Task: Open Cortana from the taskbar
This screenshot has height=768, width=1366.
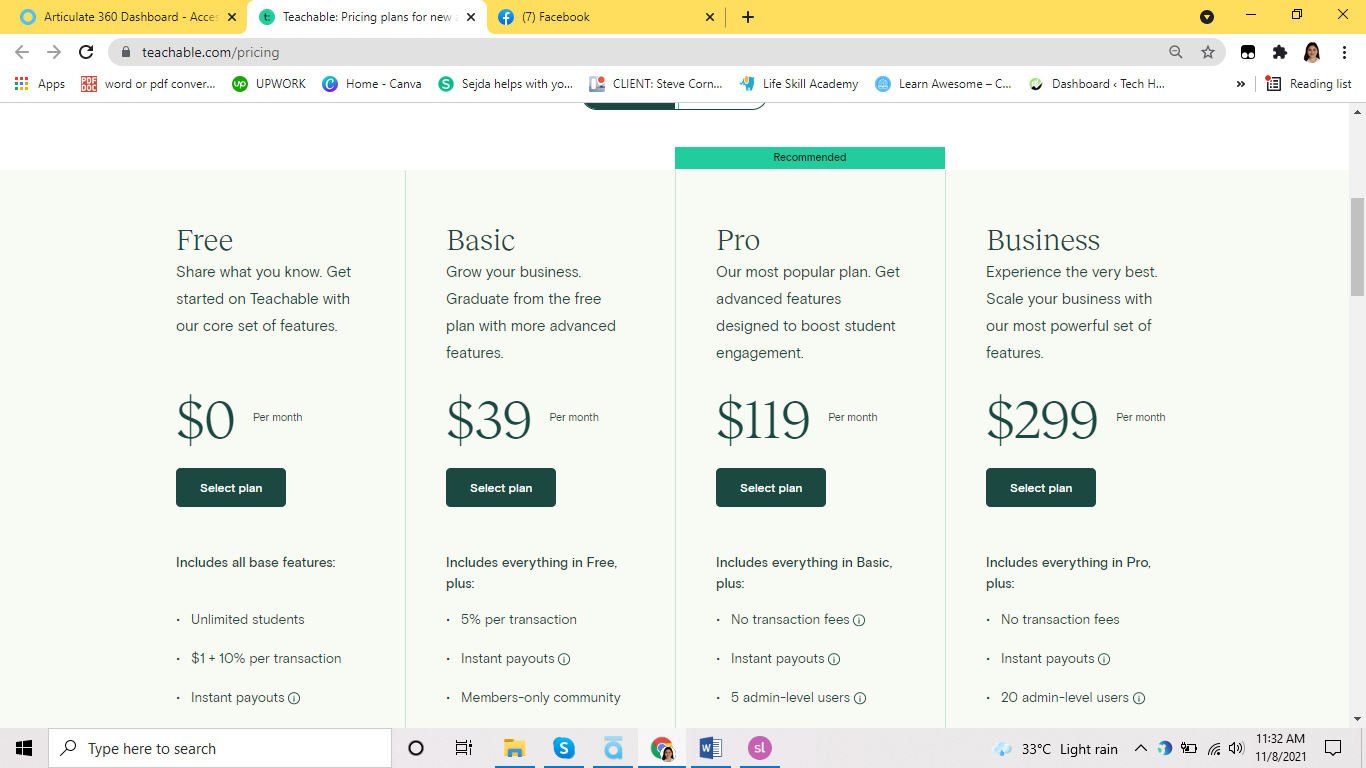Action: click(x=416, y=748)
